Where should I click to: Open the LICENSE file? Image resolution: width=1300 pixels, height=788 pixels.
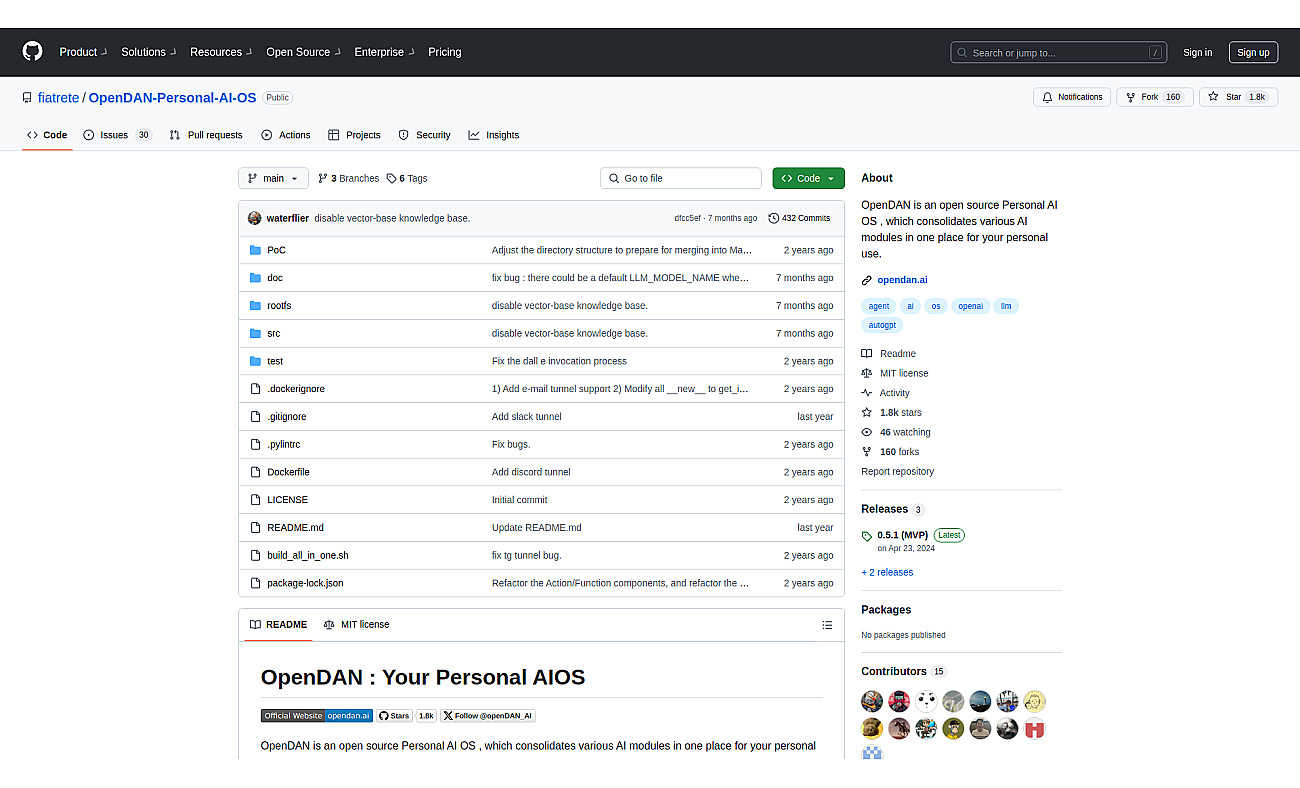tap(287, 500)
